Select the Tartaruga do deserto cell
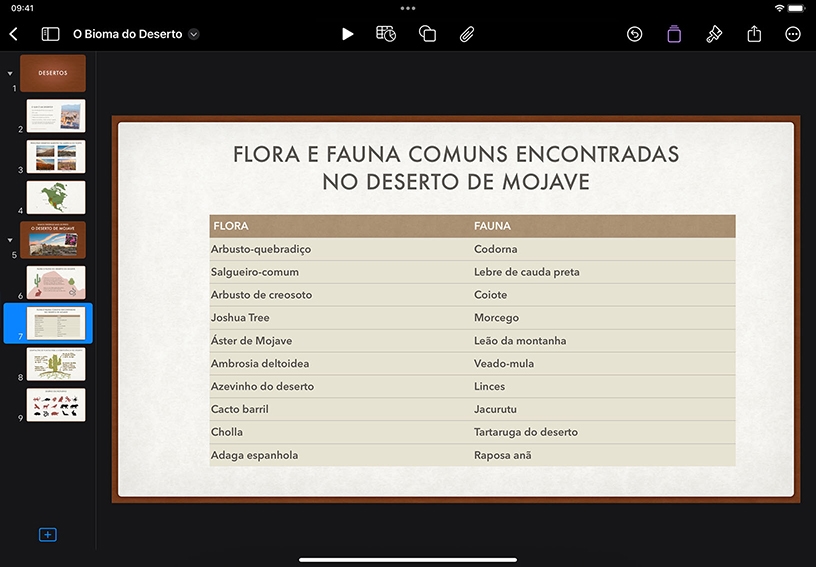816x567 pixels. [x=604, y=432]
